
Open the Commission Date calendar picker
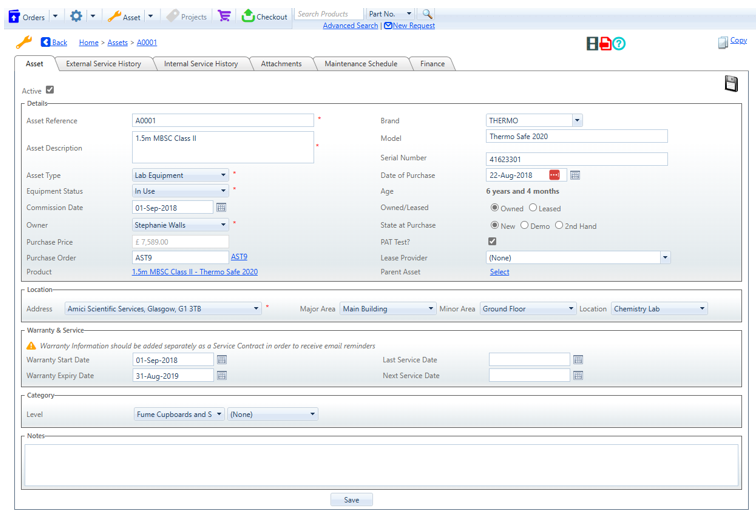tap(221, 207)
